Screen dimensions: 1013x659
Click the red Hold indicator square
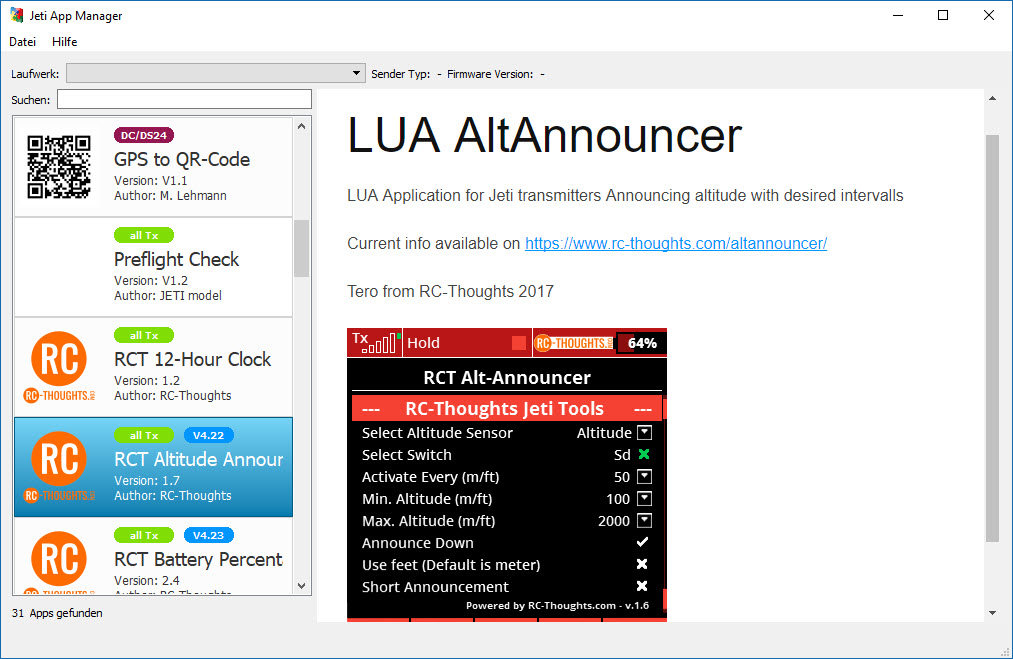[518, 343]
